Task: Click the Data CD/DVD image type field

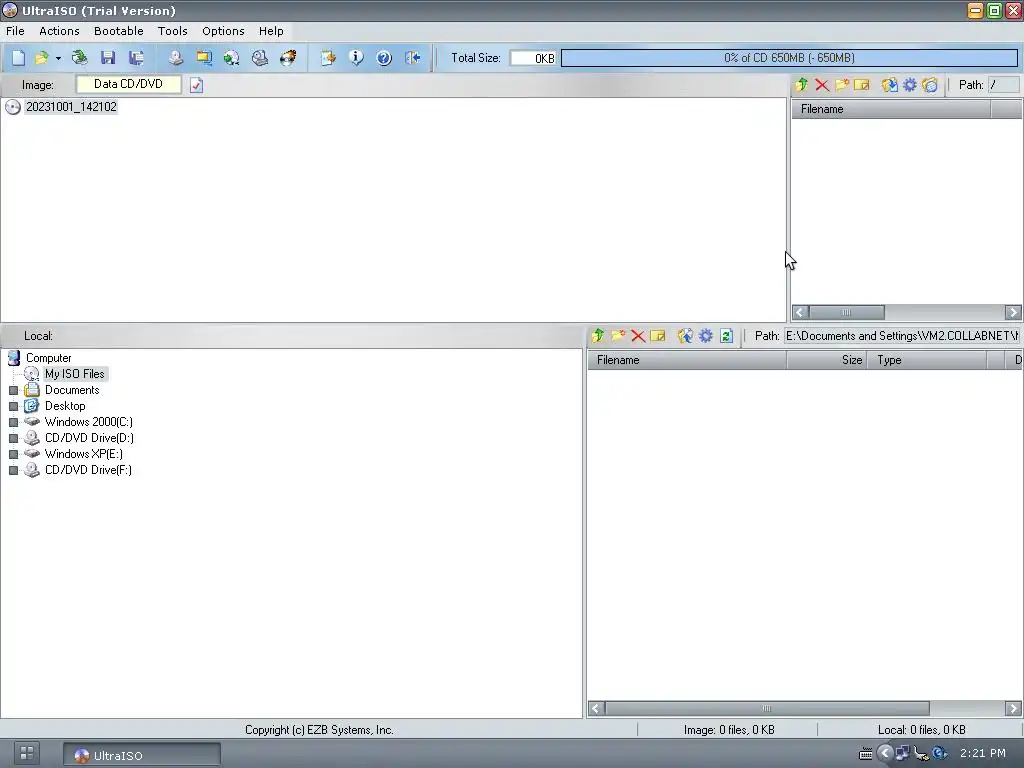Action: [x=129, y=84]
